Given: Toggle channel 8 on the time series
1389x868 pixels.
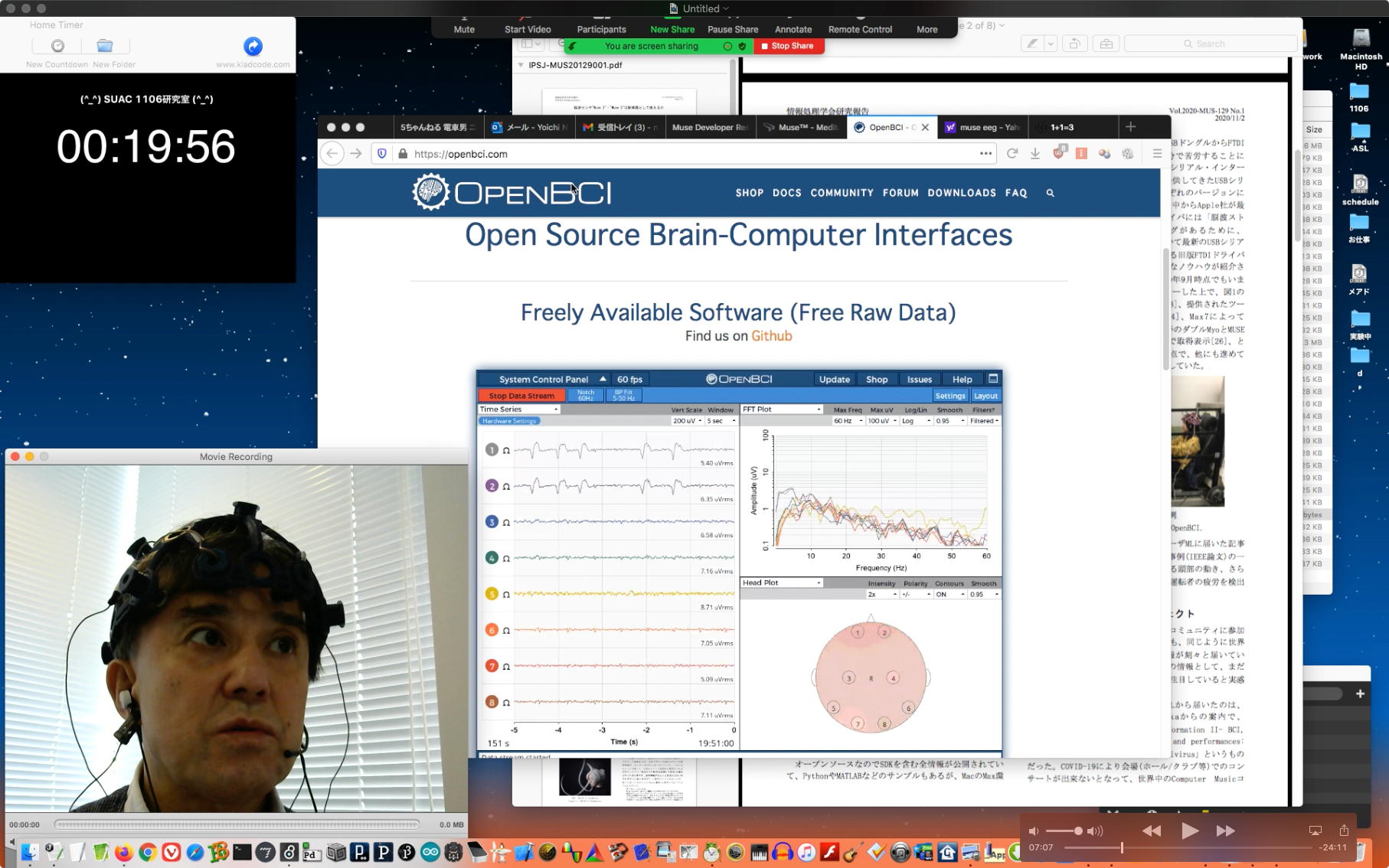Looking at the screenshot, I should coord(492,702).
